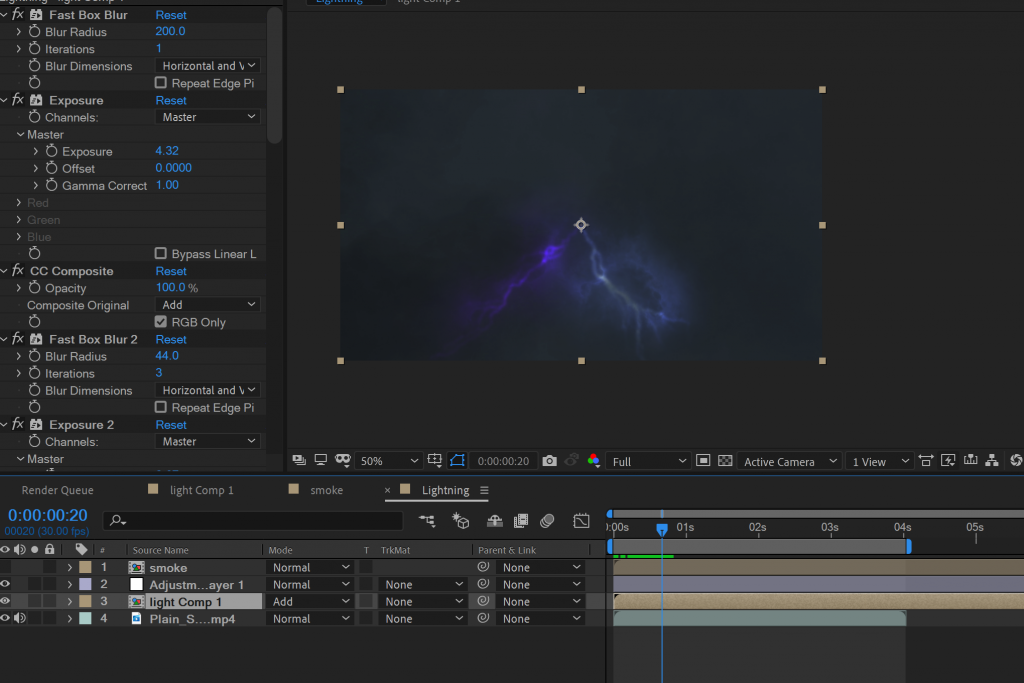1024x683 pixels.
Task: Switch to the light Comp 1 timeline tab
Action: tap(201, 490)
